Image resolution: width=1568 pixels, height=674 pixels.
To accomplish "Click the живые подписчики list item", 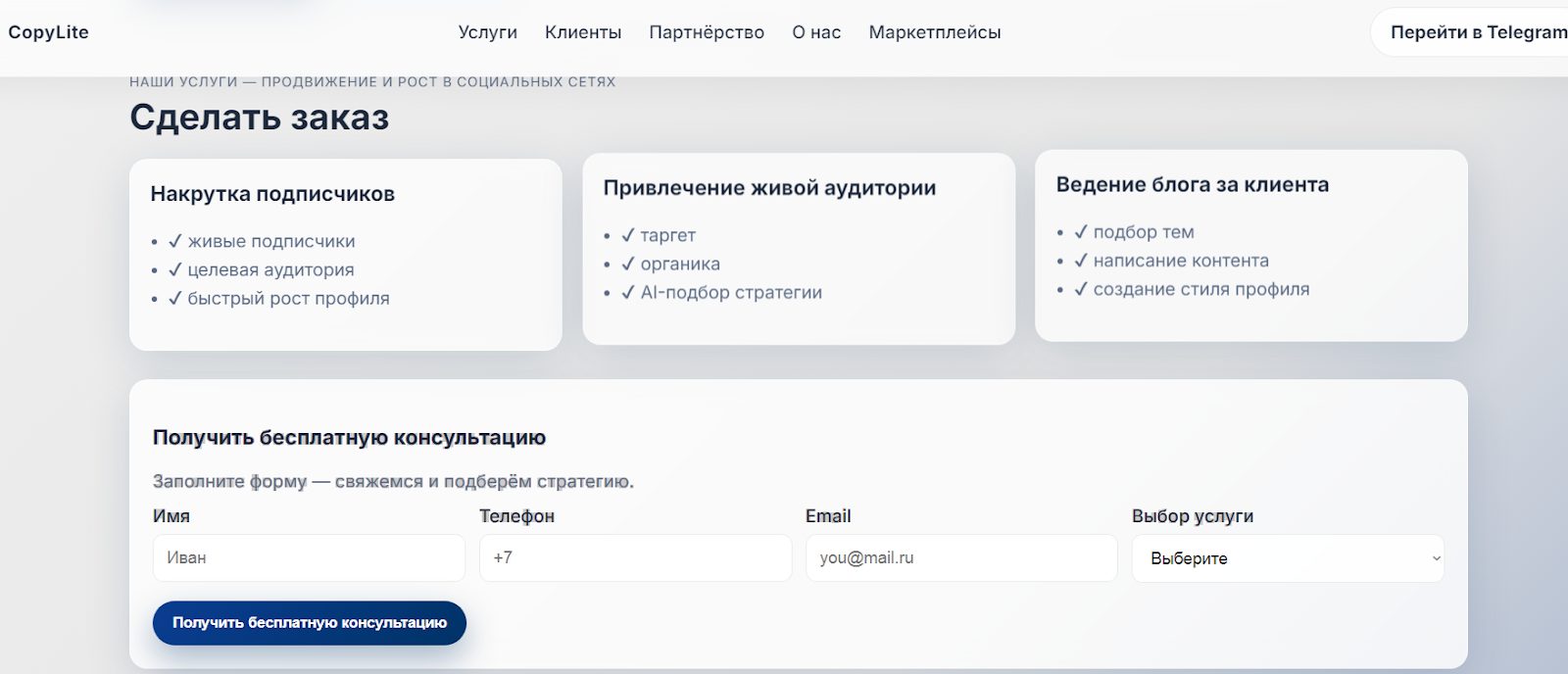I will [x=262, y=241].
